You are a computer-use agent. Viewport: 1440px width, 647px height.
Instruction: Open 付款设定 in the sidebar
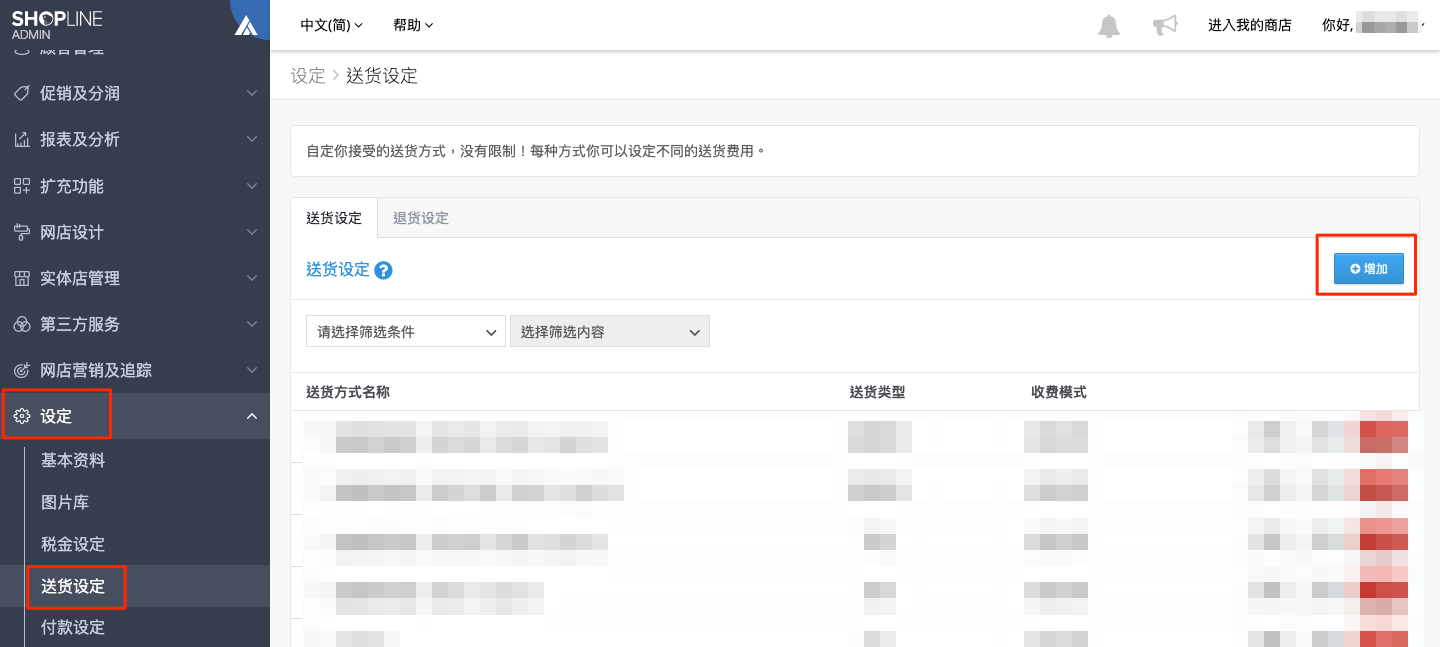73,628
